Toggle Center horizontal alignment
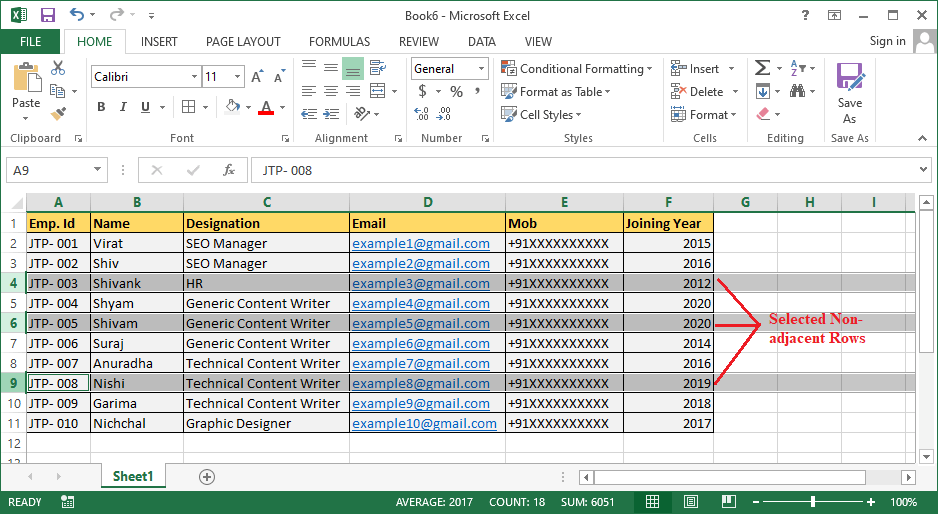This screenshot has height=514, width=938. tap(331, 91)
